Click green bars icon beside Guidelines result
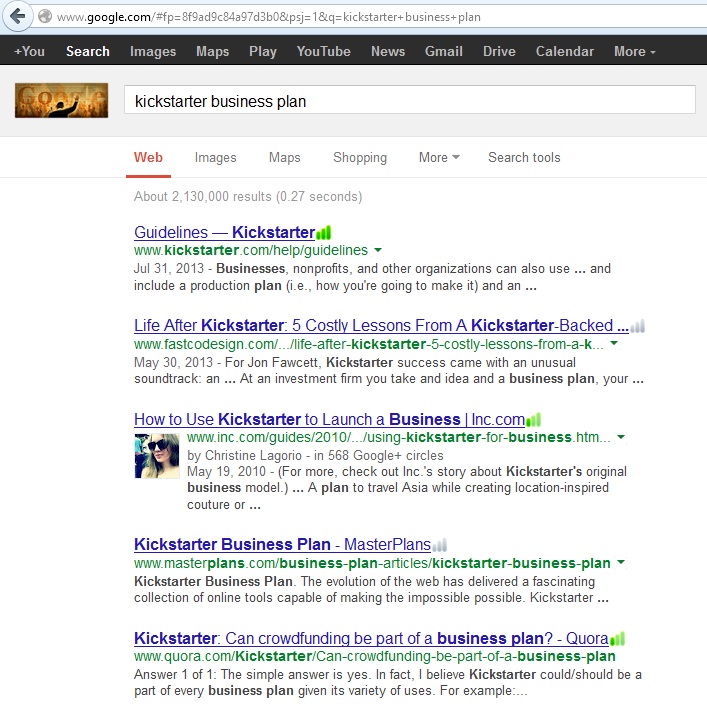 (x=323, y=233)
